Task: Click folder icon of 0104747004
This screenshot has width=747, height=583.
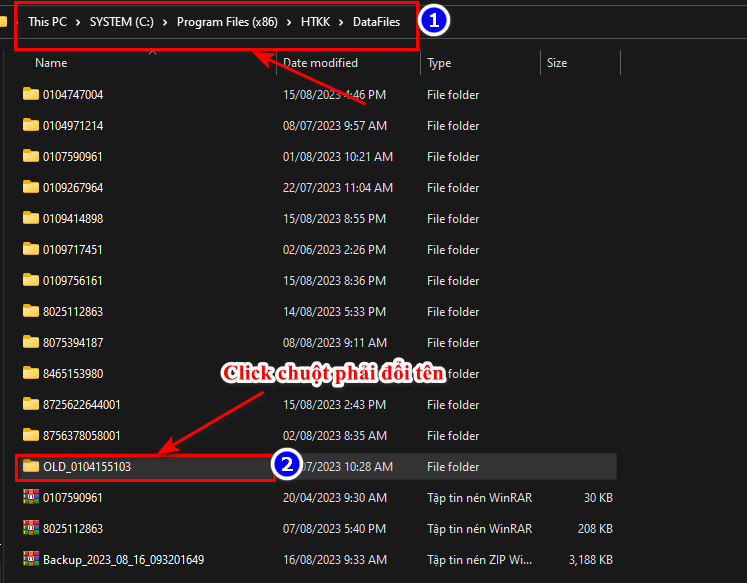Action: [30, 95]
